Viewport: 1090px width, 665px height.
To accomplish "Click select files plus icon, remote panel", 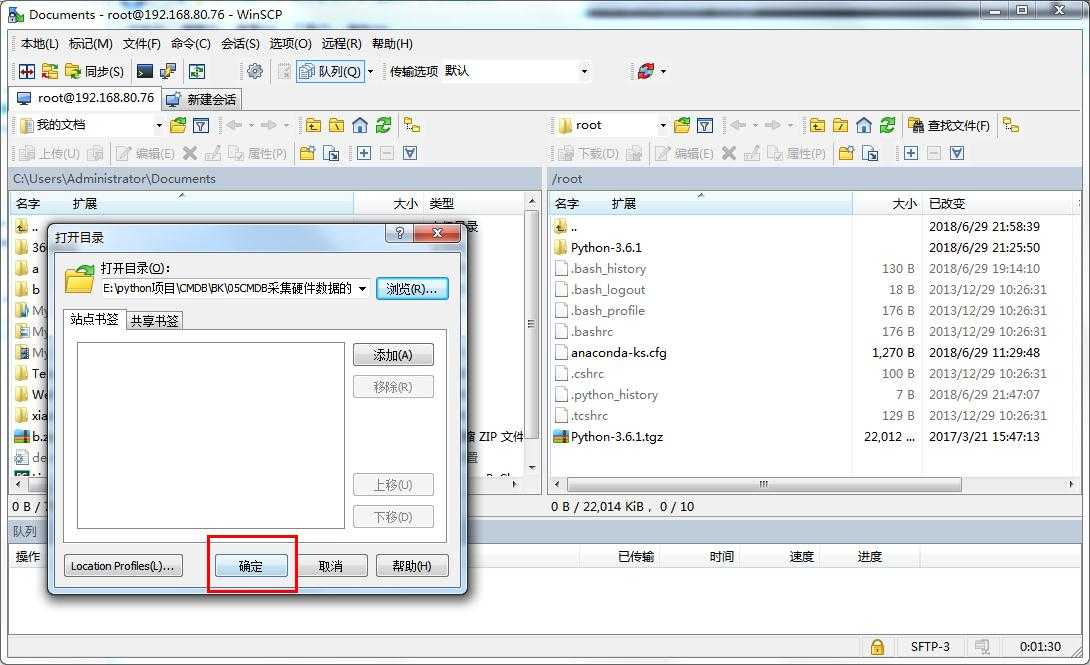I will [x=911, y=153].
